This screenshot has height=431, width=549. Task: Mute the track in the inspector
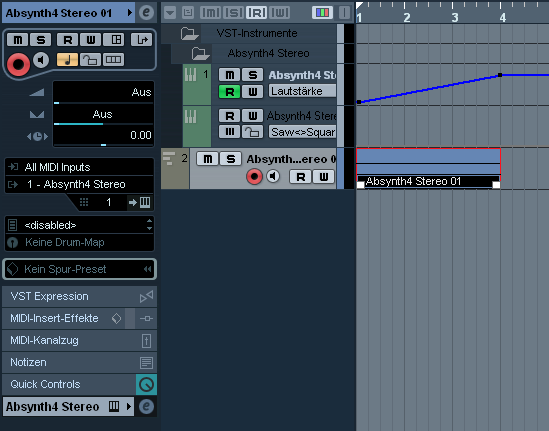(17, 40)
